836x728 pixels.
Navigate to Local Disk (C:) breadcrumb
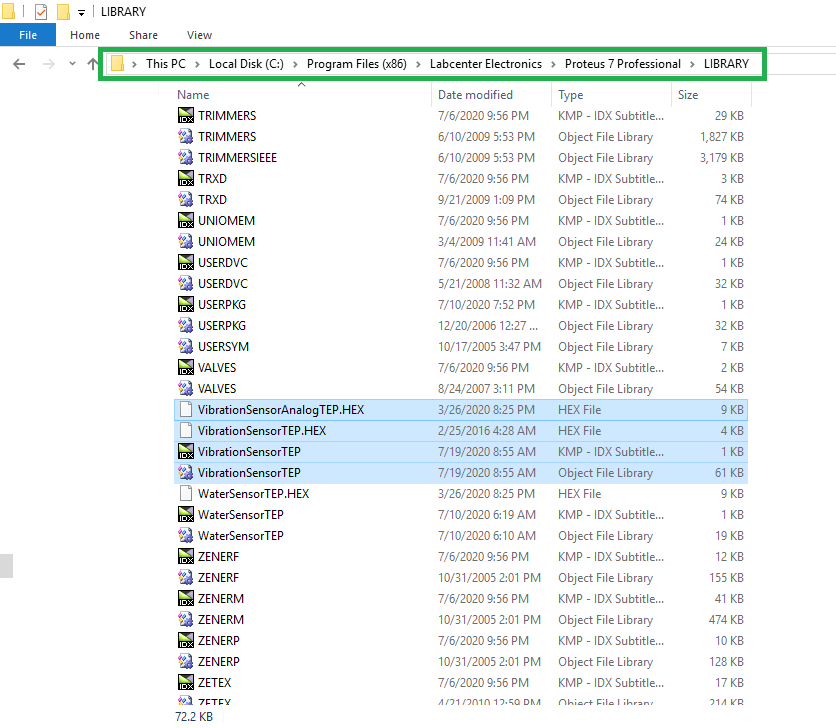(x=246, y=64)
